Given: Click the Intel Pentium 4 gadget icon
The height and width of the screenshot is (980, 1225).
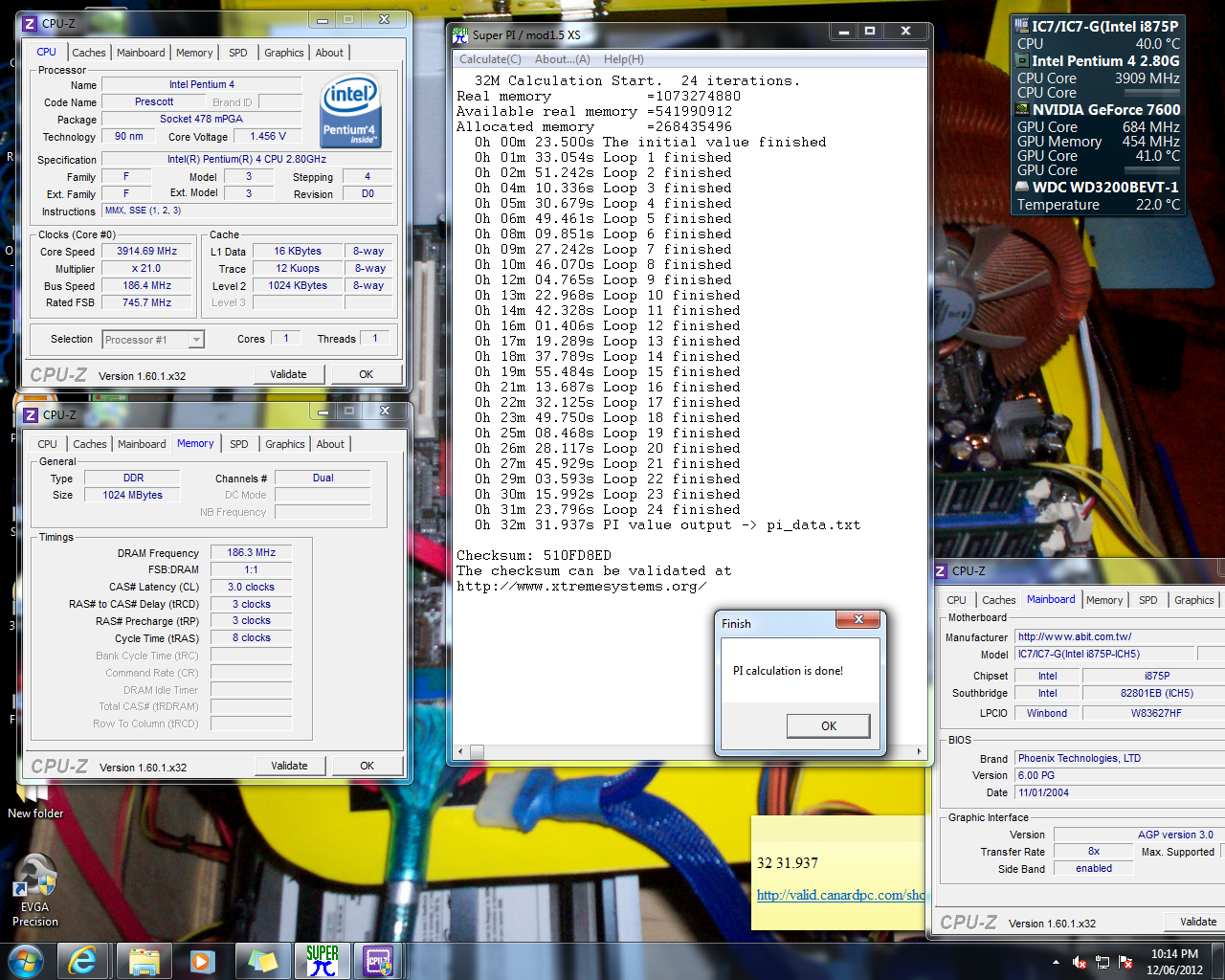Looking at the screenshot, I should click(1022, 60).
